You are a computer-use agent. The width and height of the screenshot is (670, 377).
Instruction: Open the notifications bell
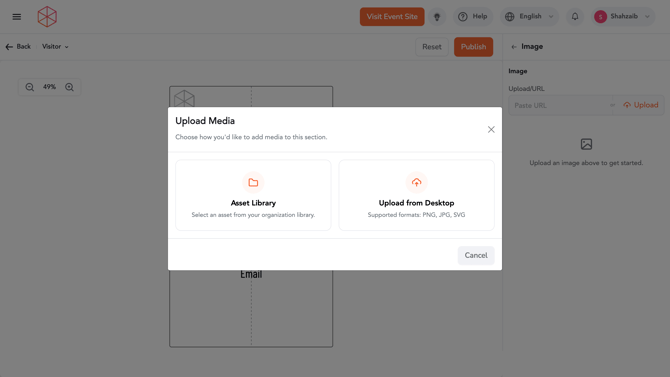click(x=575, y=17)
